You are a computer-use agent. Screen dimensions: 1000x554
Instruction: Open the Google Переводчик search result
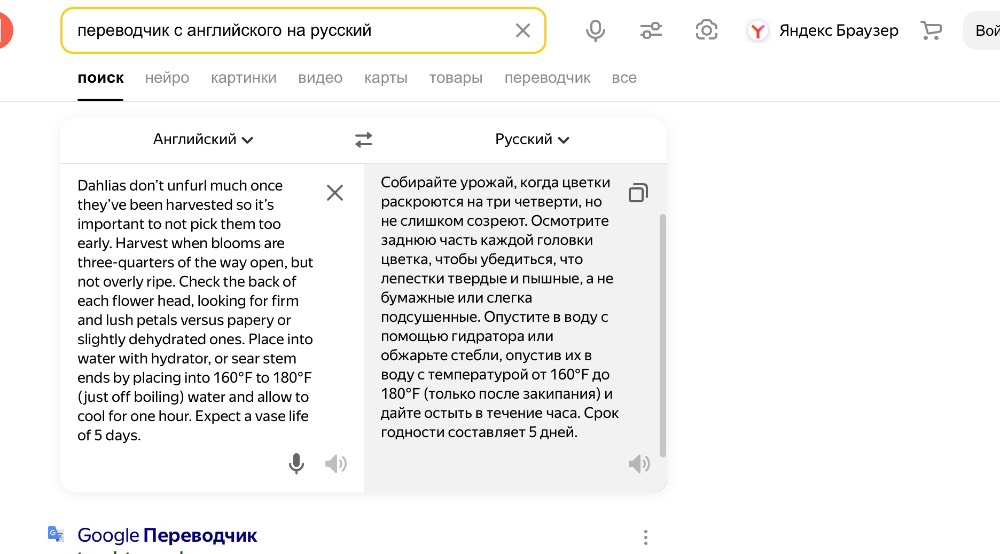(167, 536)
